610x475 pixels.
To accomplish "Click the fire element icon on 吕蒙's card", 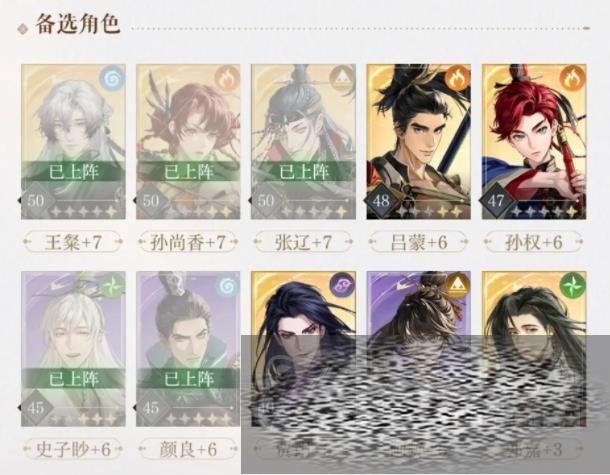I will pos(457,79).
